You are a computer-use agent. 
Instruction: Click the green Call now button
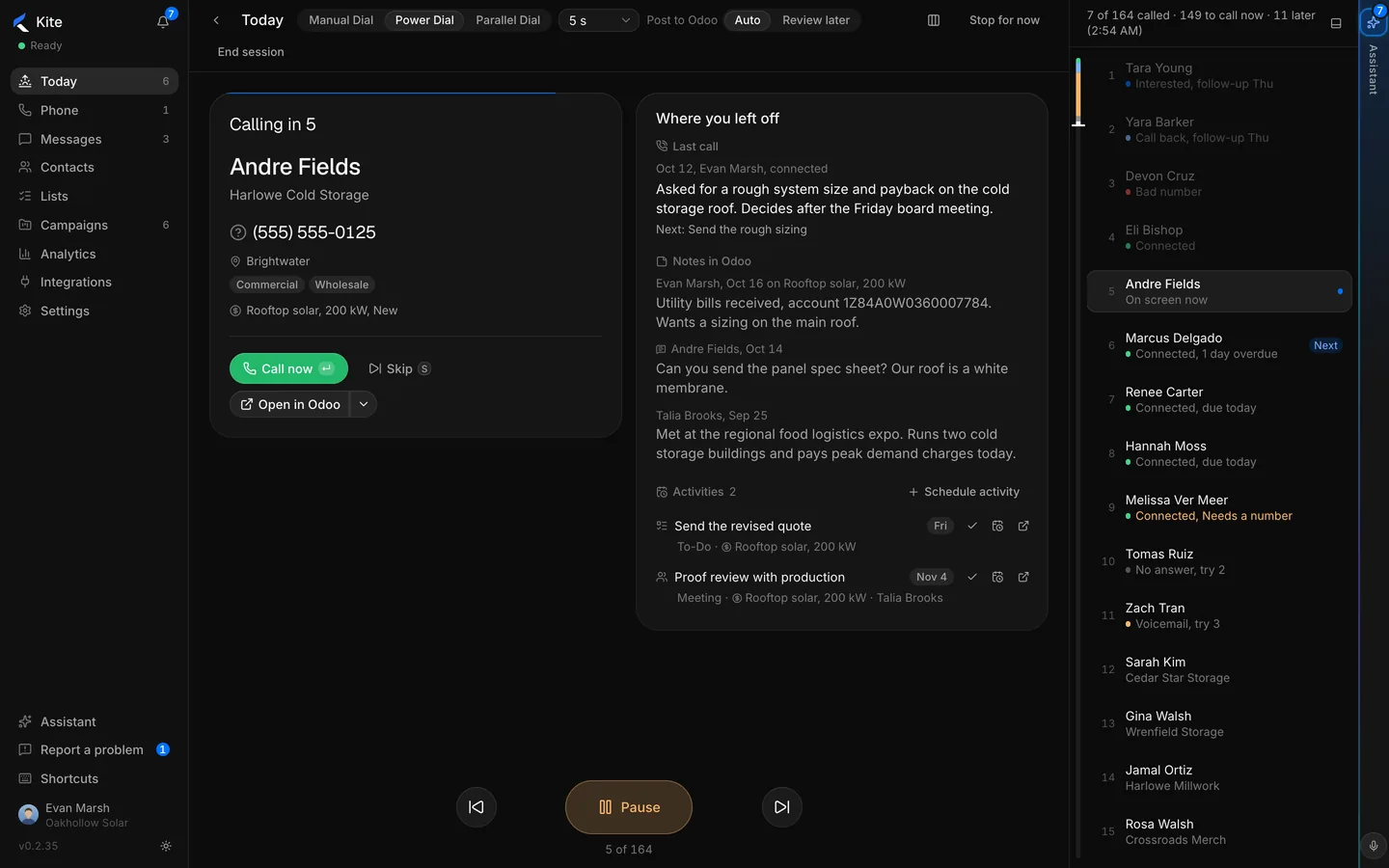(x=288, y=368)
